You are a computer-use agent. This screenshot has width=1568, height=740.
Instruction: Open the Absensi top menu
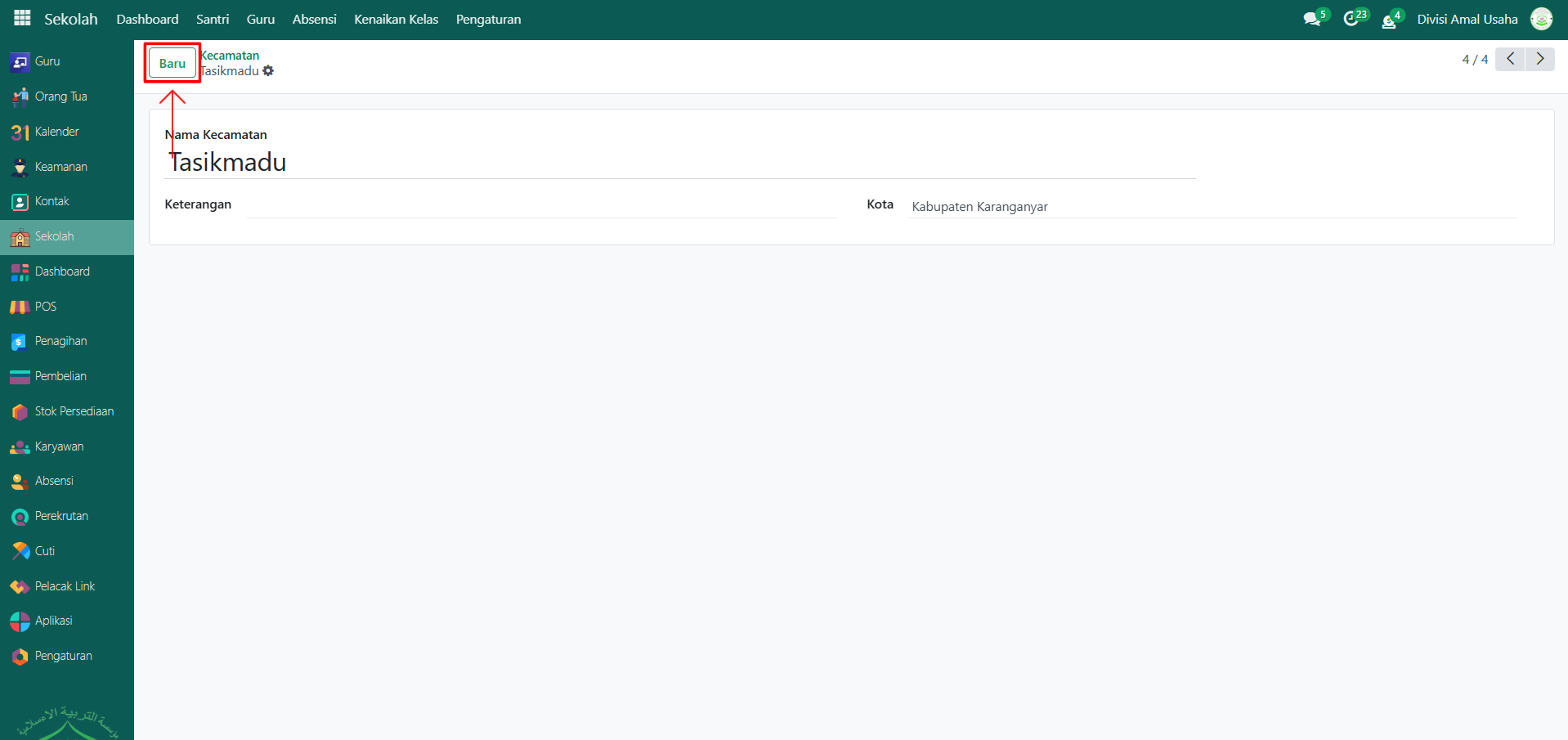point(314,20)
